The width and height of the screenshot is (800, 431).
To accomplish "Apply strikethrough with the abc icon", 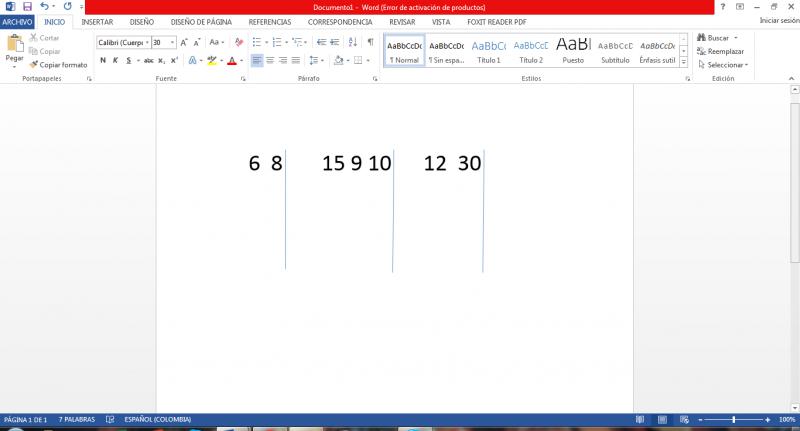I will (x=148, y=60).
